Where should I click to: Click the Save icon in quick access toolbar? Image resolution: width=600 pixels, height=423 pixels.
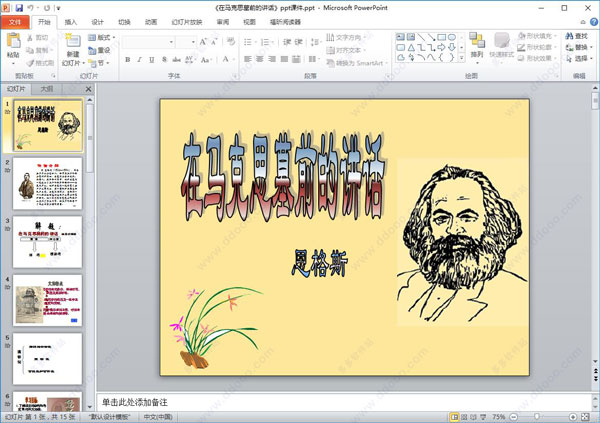coord(19,7)
